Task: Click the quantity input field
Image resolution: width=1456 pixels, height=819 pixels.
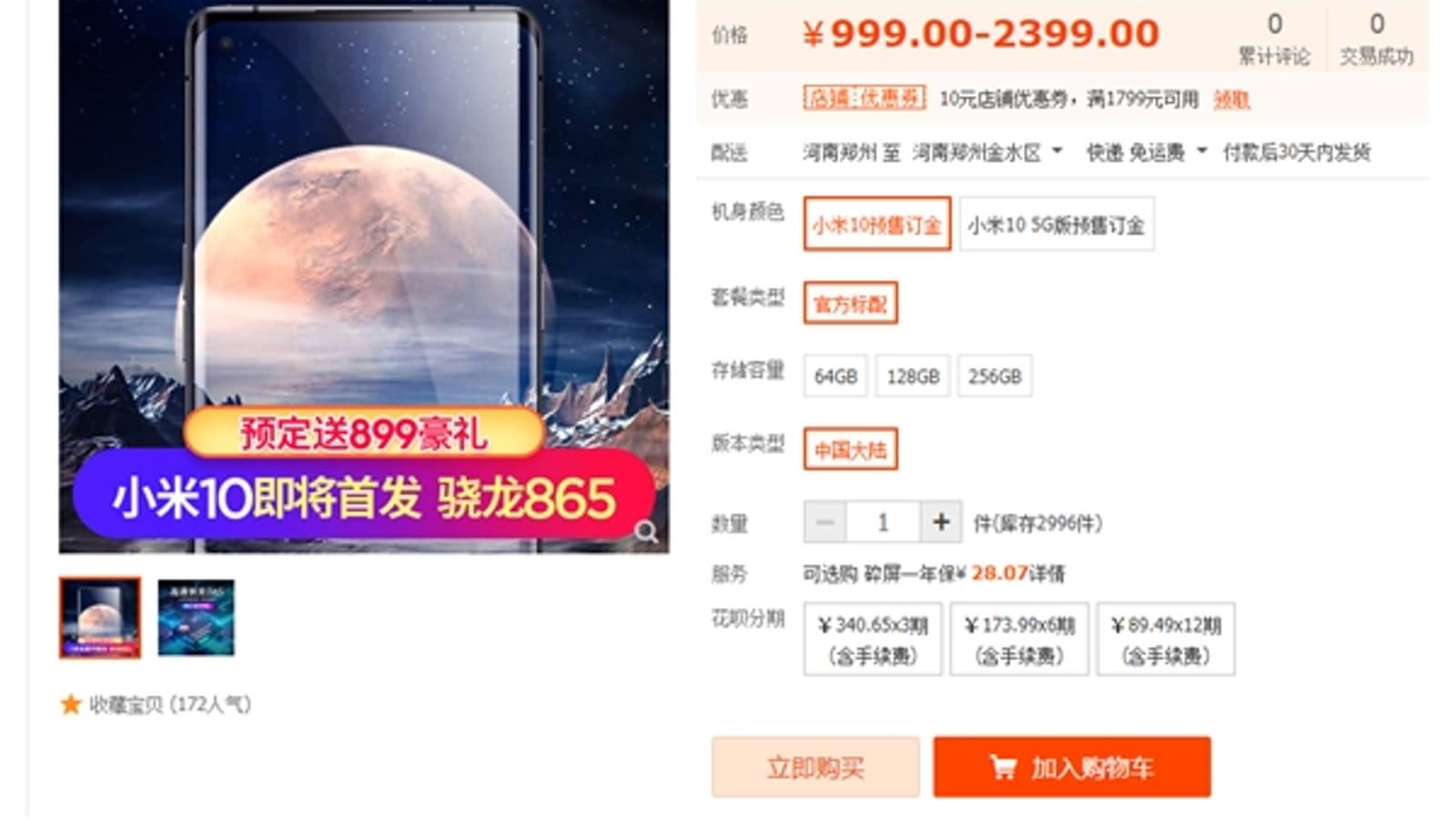Action: (x=883, y=522)
